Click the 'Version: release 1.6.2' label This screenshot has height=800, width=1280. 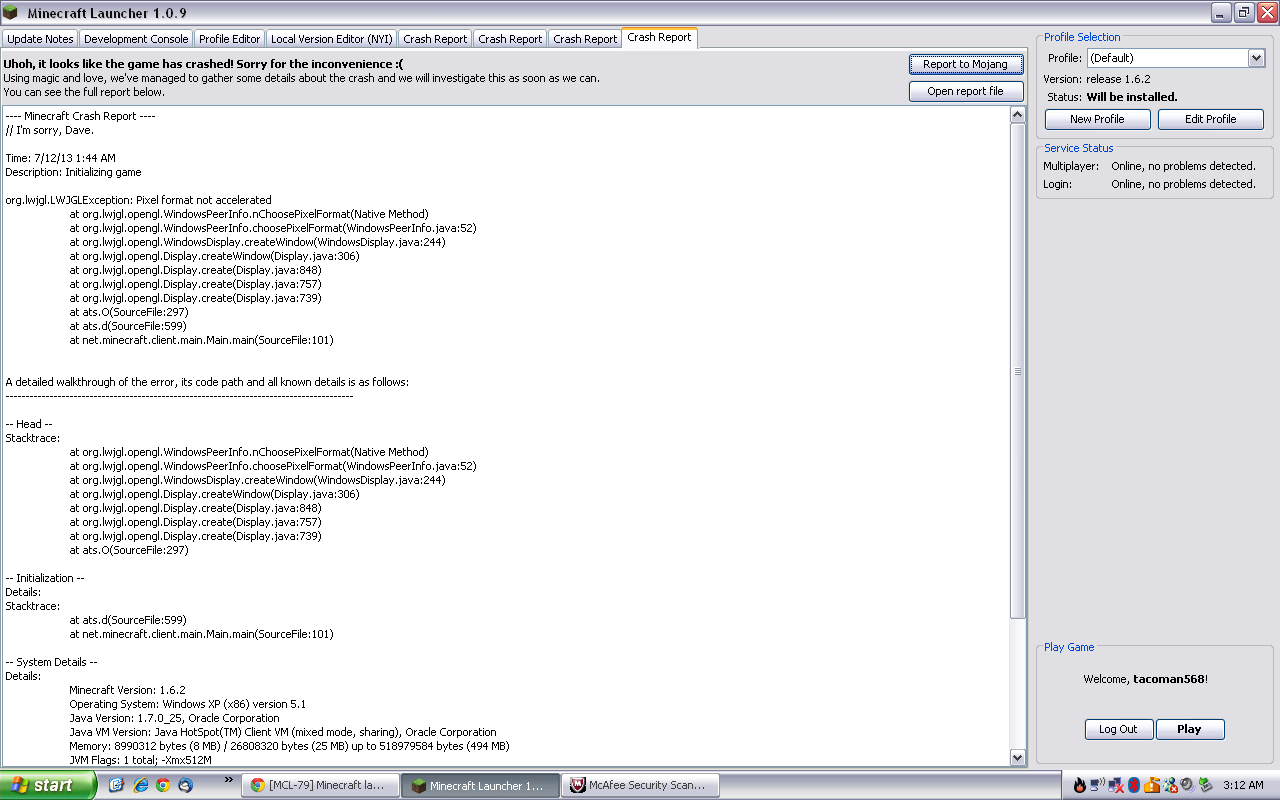1097,78
